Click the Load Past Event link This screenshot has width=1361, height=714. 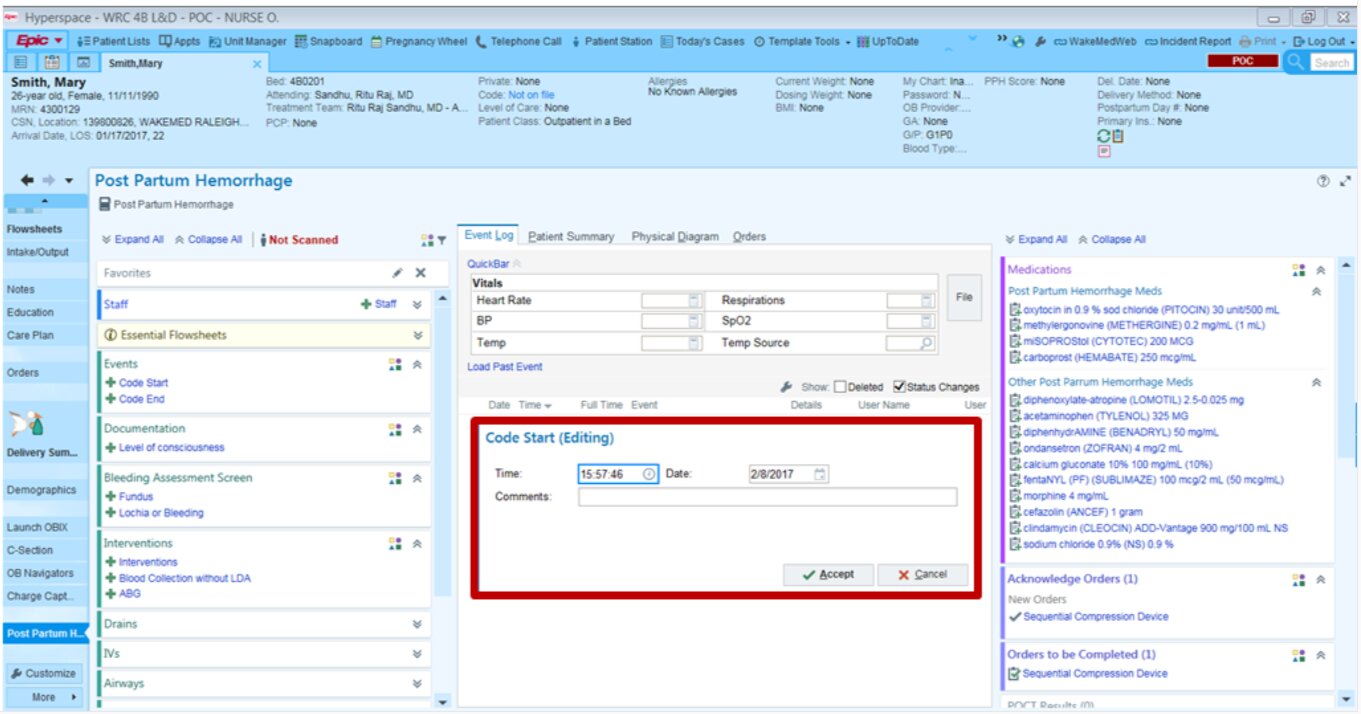tap(505, 367)
